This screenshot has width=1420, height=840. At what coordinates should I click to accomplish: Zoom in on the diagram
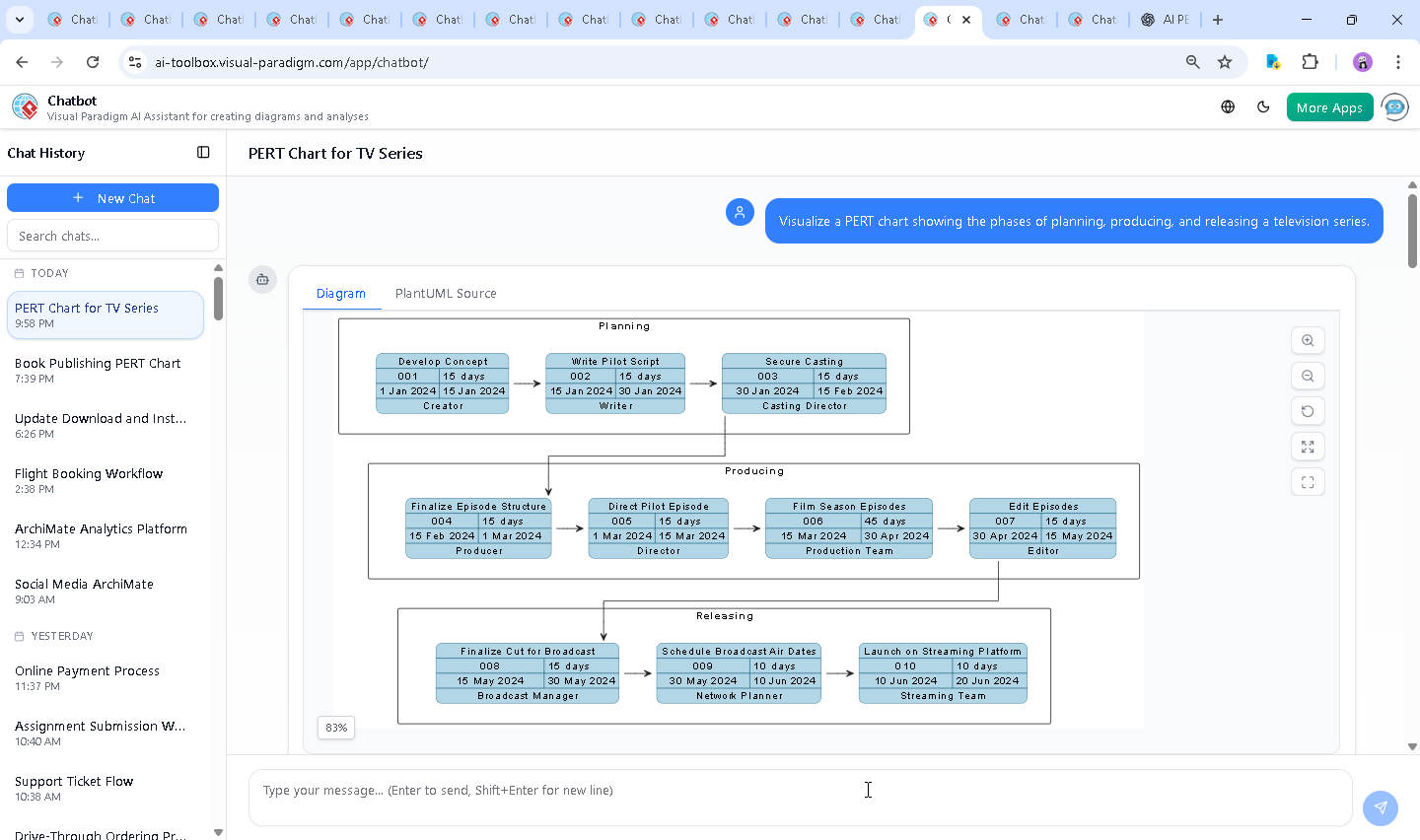click(x=1308, y=340)
